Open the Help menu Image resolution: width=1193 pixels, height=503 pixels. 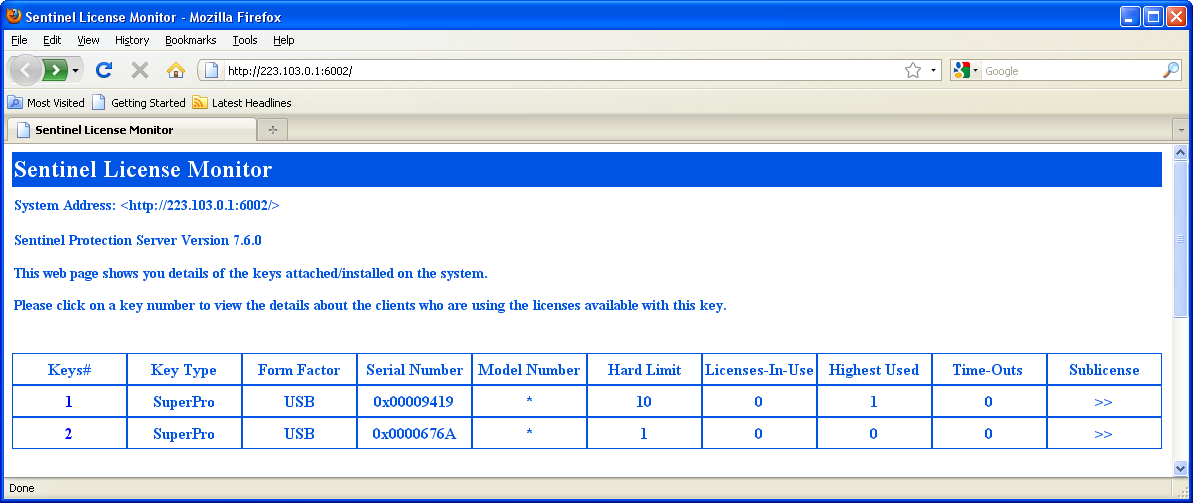pos(284,40)
